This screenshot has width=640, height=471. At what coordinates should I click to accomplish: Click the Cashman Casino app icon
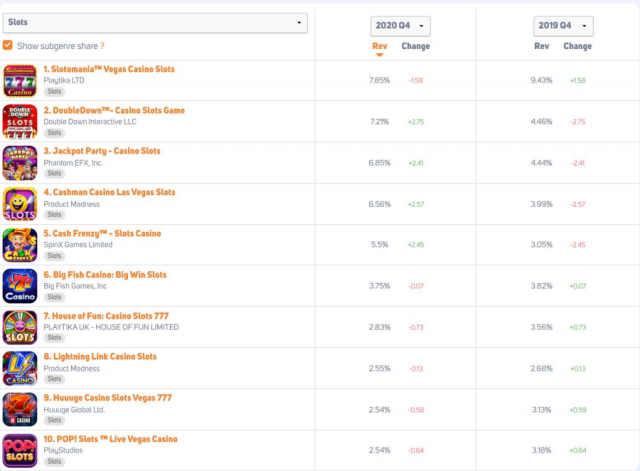20,204
